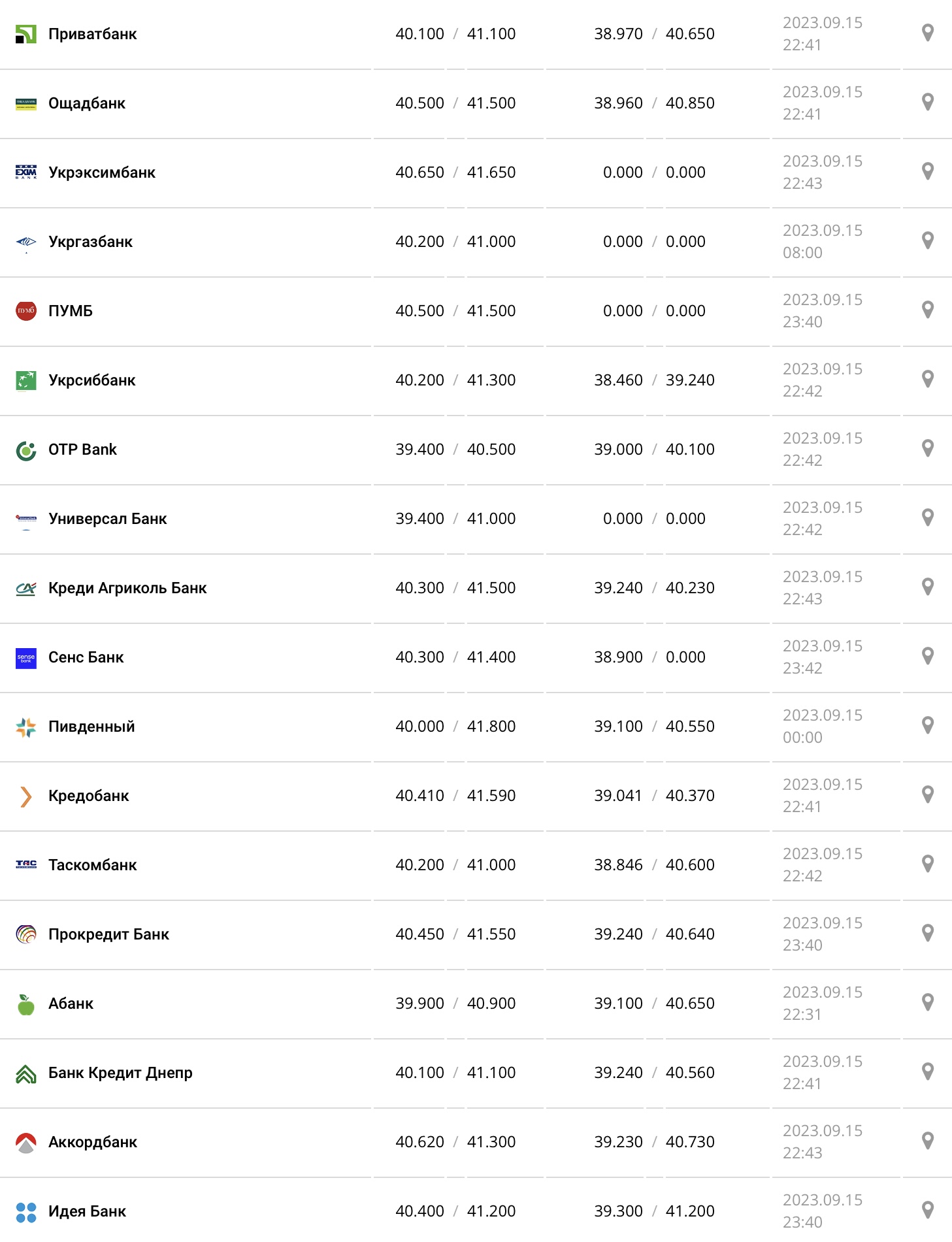Show Укргазбанк branch location pin
952x1242 pixels.
click(927, 241)
